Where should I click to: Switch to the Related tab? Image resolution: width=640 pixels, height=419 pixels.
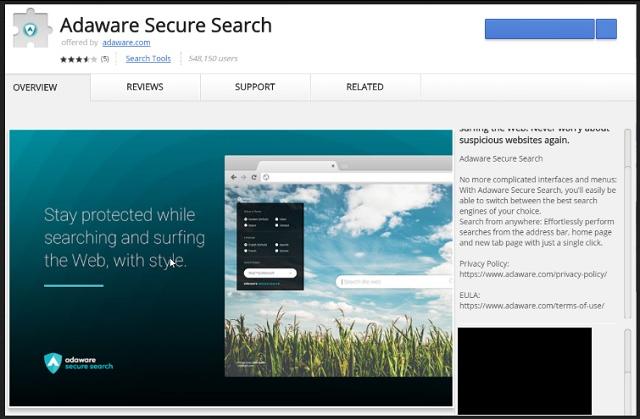[365, 87]
